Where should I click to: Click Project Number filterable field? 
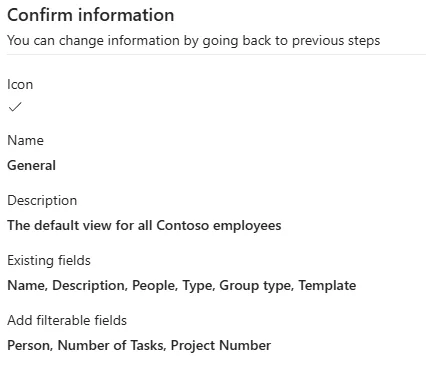221,346
